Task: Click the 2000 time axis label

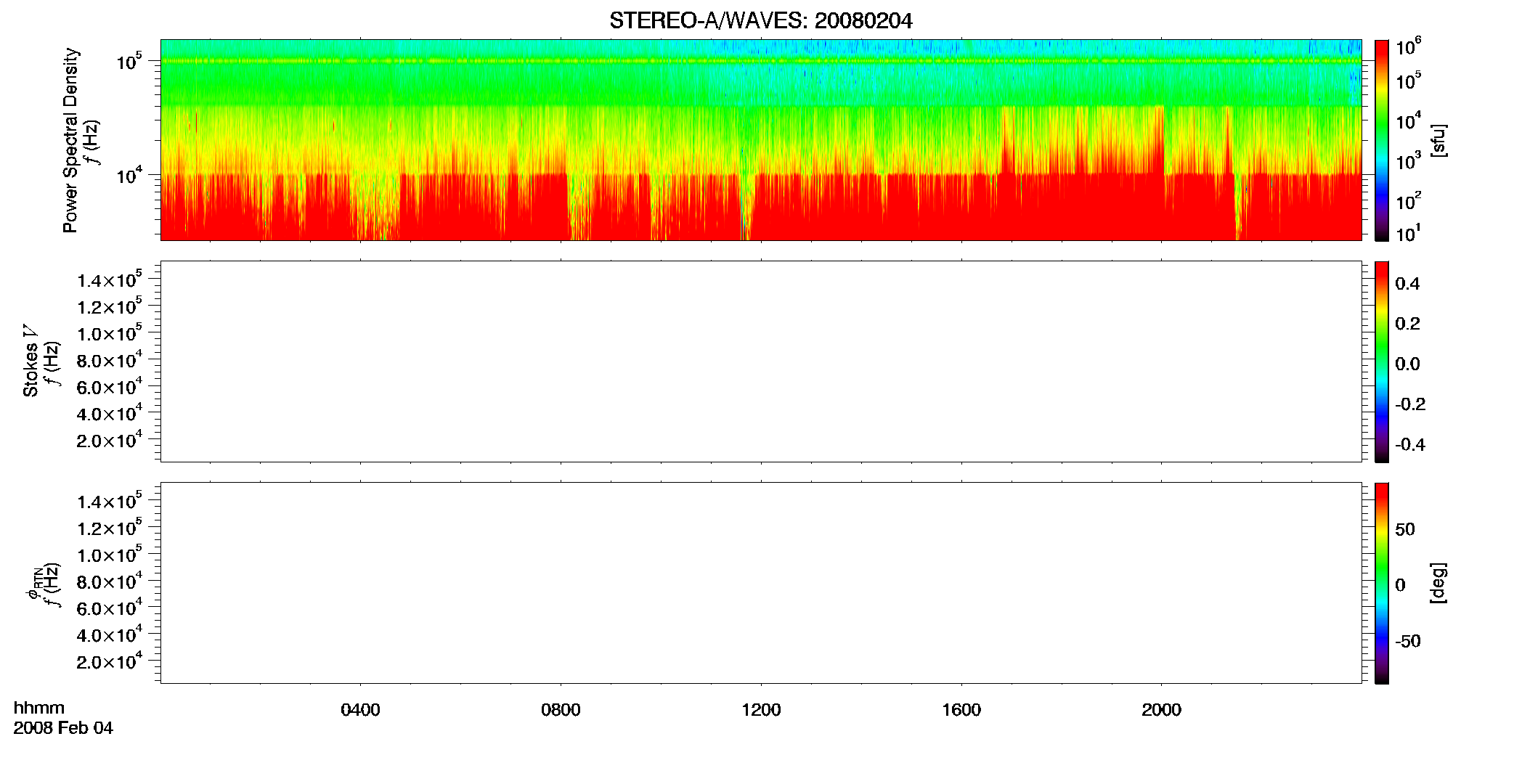Action: pos(1161,710)
